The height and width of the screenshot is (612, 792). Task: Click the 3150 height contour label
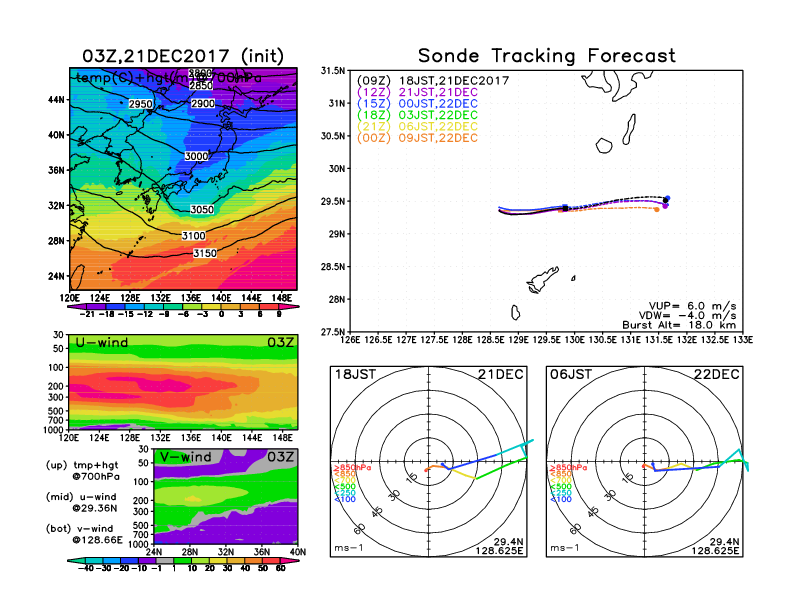[206, 254]
